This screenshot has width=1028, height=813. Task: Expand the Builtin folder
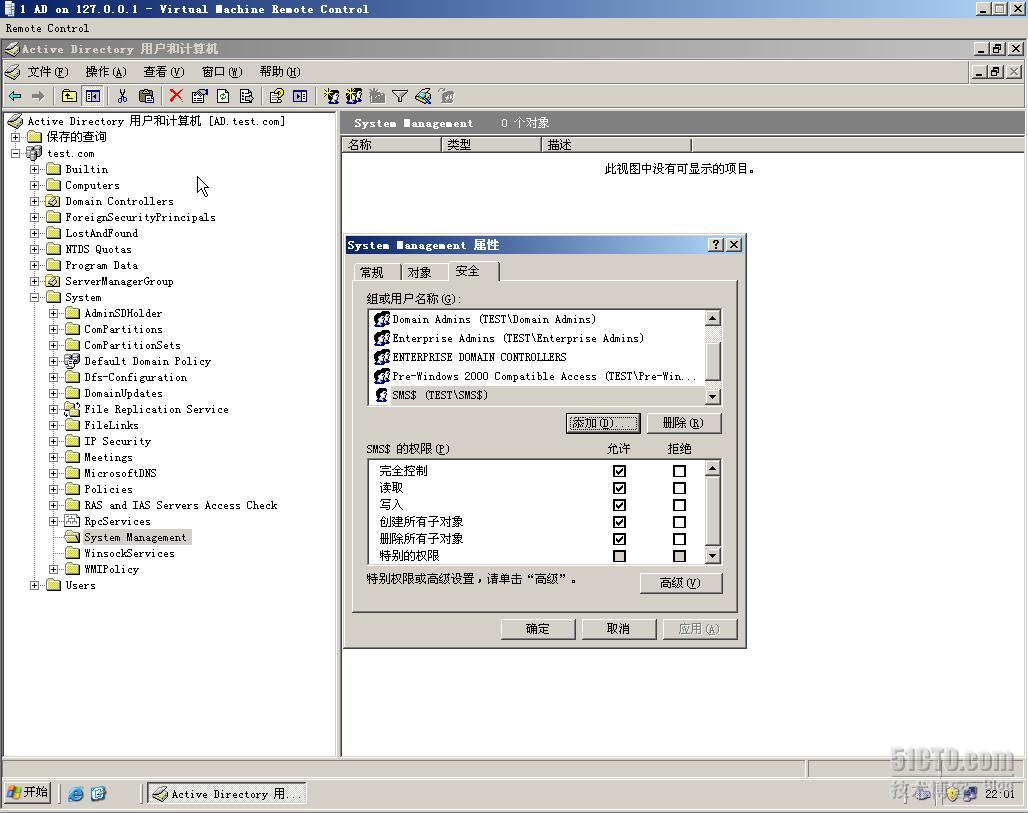click(x=34, y=169)
